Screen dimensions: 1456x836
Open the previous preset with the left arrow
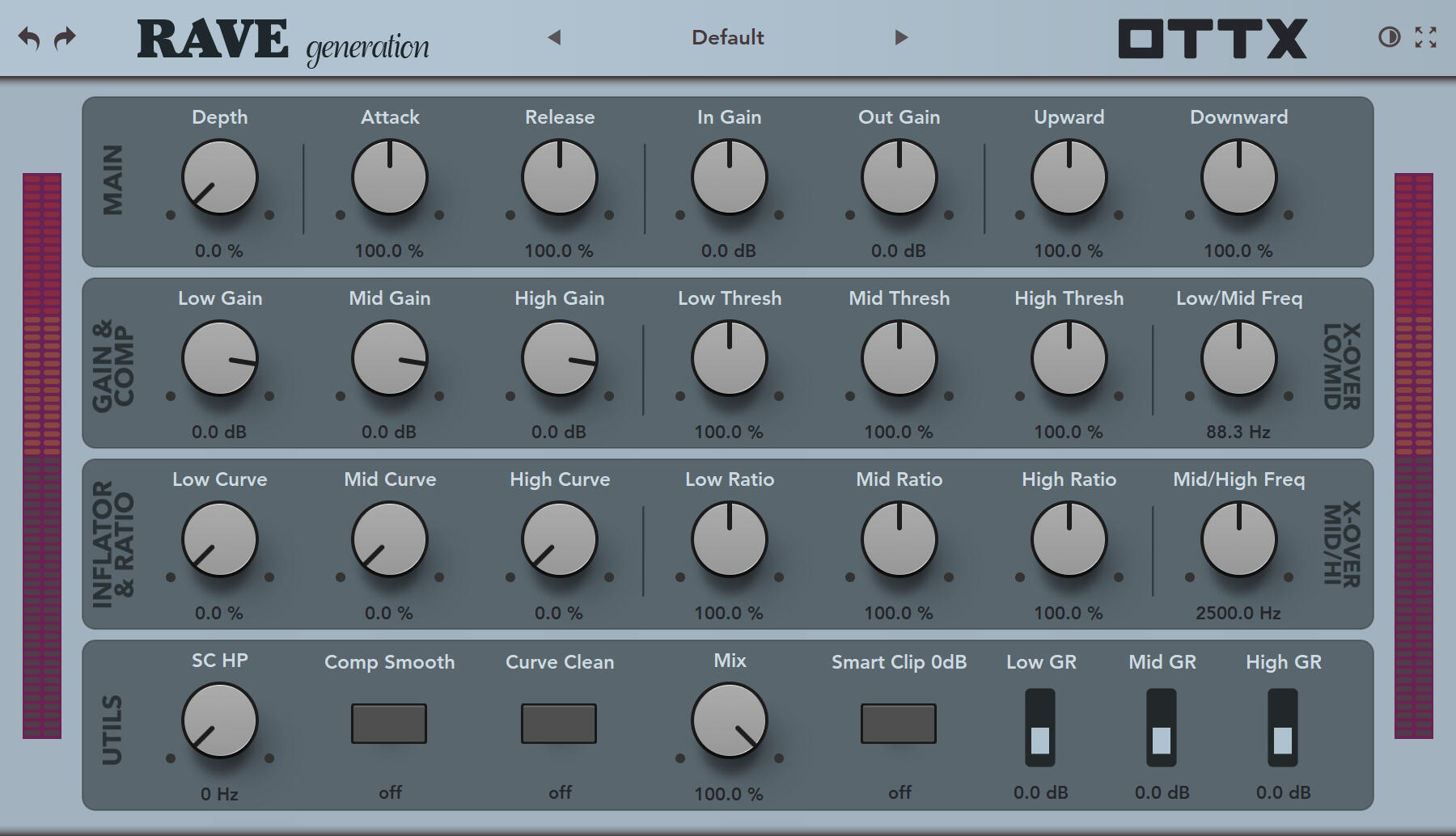point(556,37)
